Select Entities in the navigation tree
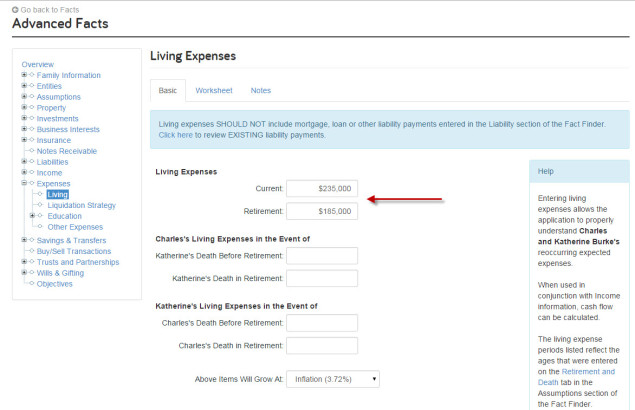The height and width of the screenshot is (410, 635). point(49,86)
